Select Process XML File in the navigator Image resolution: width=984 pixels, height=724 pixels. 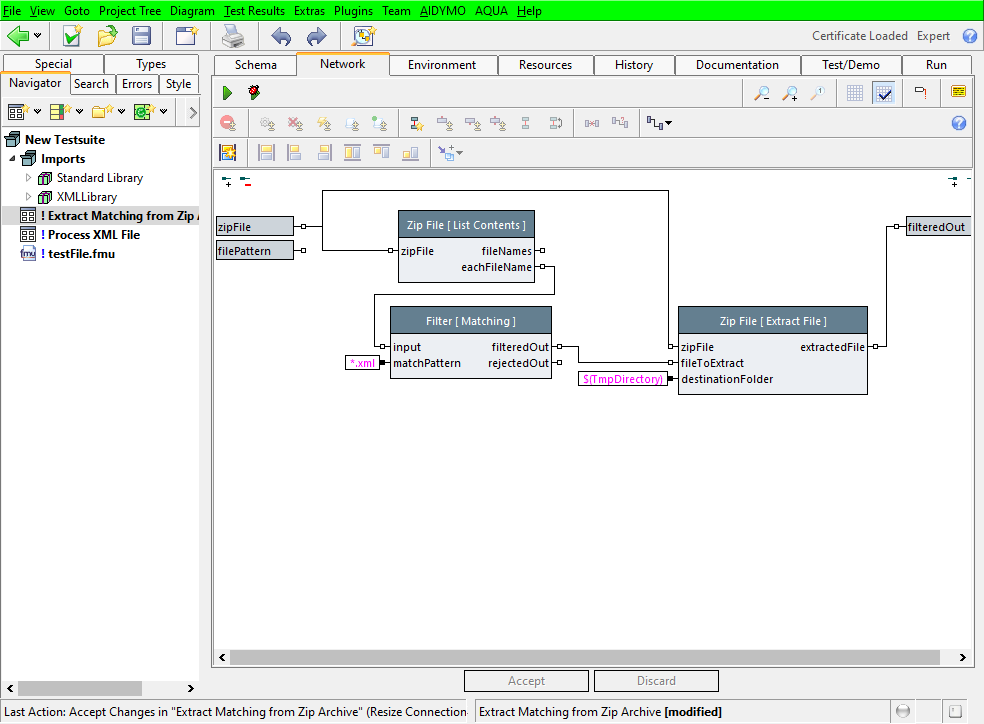(90, 235)
